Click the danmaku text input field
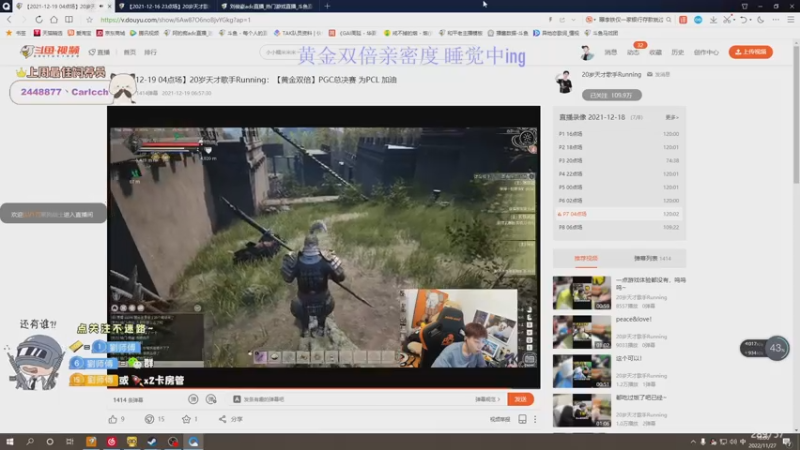 click(x=352, y=399)
